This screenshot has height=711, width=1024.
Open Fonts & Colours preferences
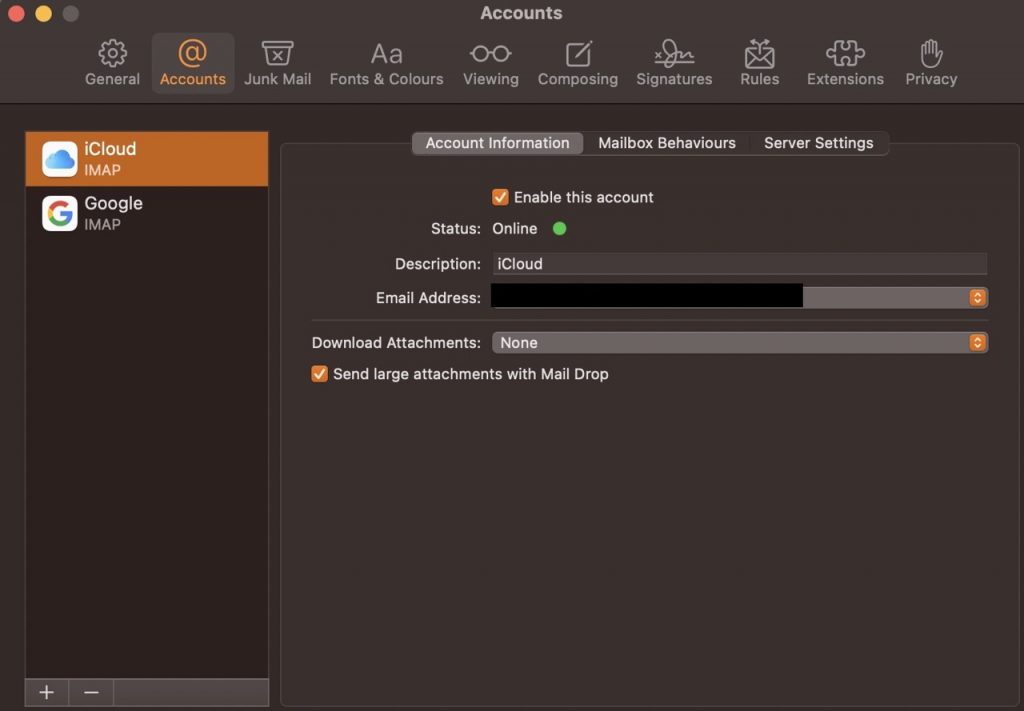387,63
